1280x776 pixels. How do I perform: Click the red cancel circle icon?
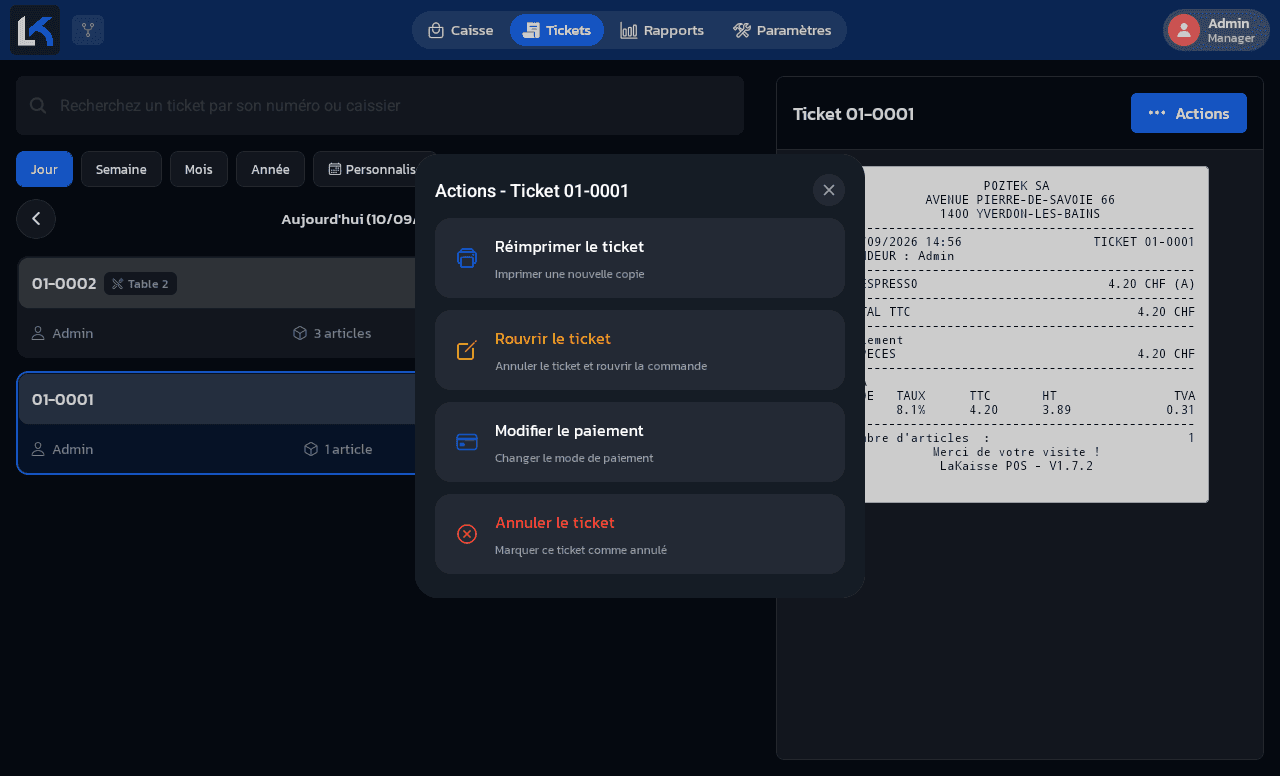(x=467, y=534)
